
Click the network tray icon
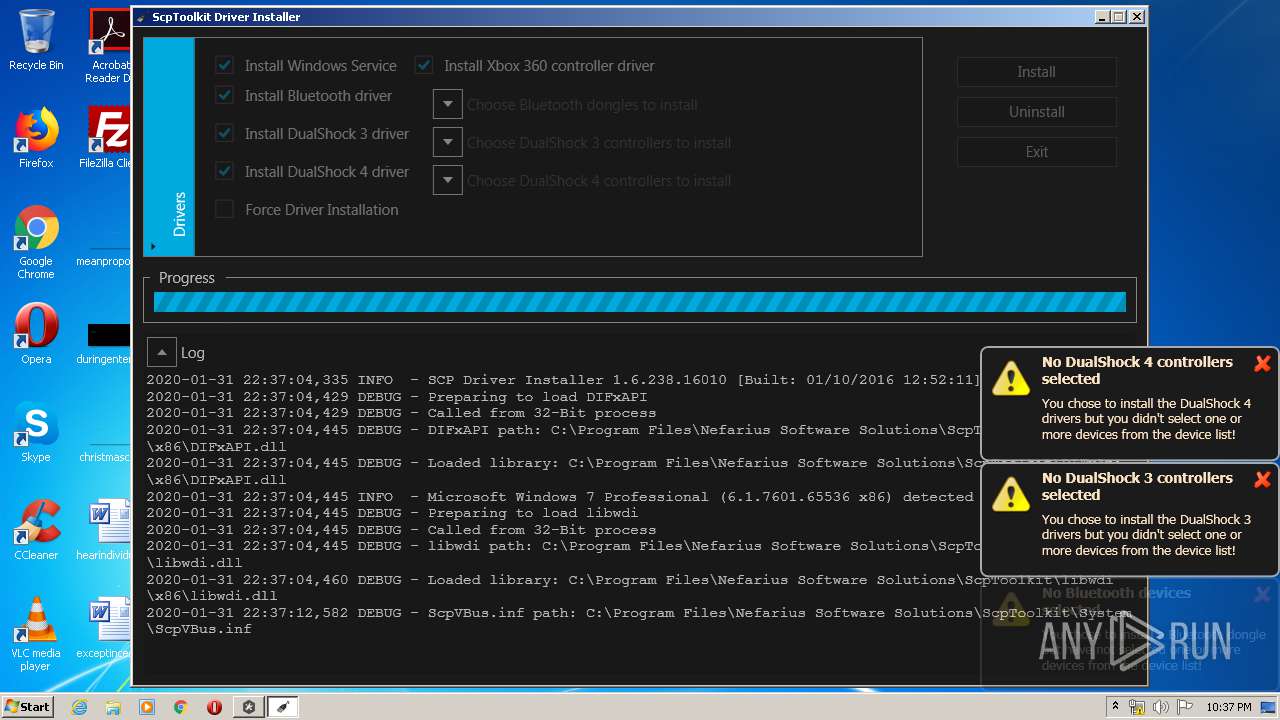click(1137, 707)
